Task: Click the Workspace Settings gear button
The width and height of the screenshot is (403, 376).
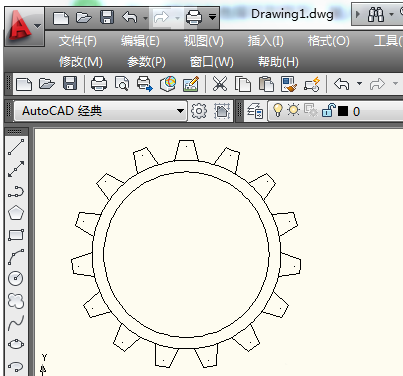Action: [x=199, y=111]
